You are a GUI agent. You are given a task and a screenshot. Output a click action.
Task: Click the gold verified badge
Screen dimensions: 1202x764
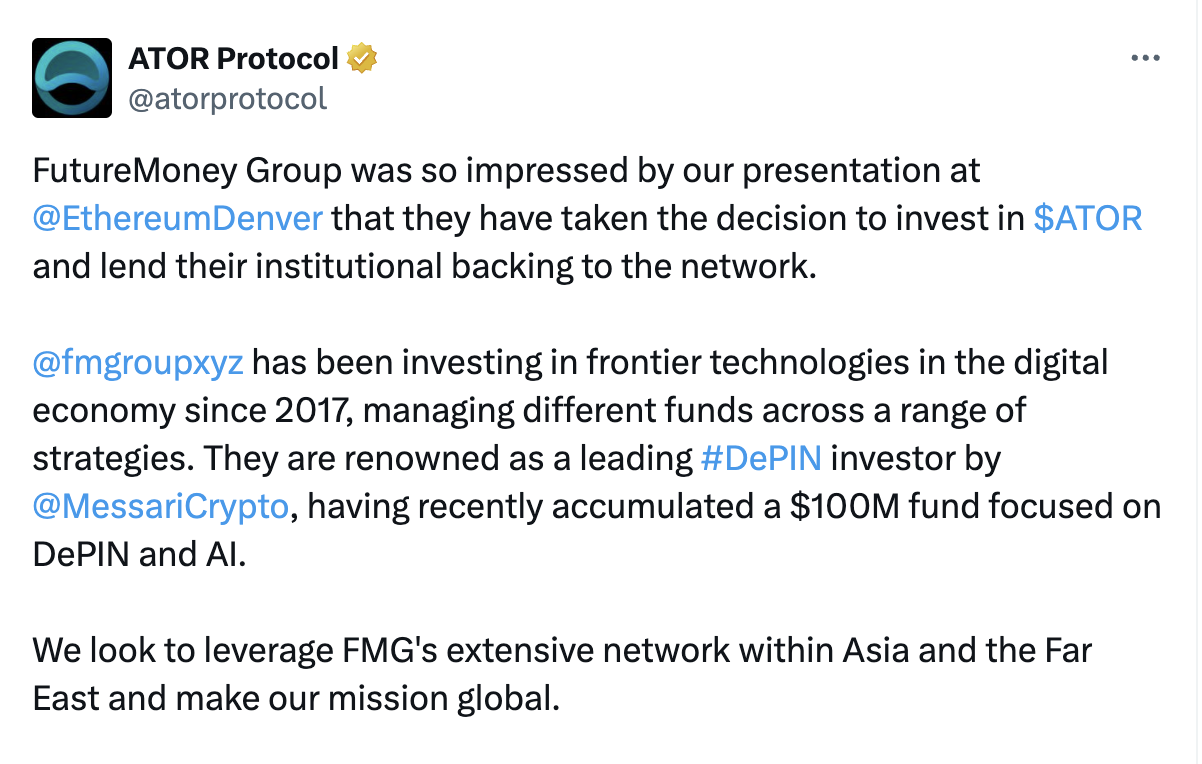(361, 60)
